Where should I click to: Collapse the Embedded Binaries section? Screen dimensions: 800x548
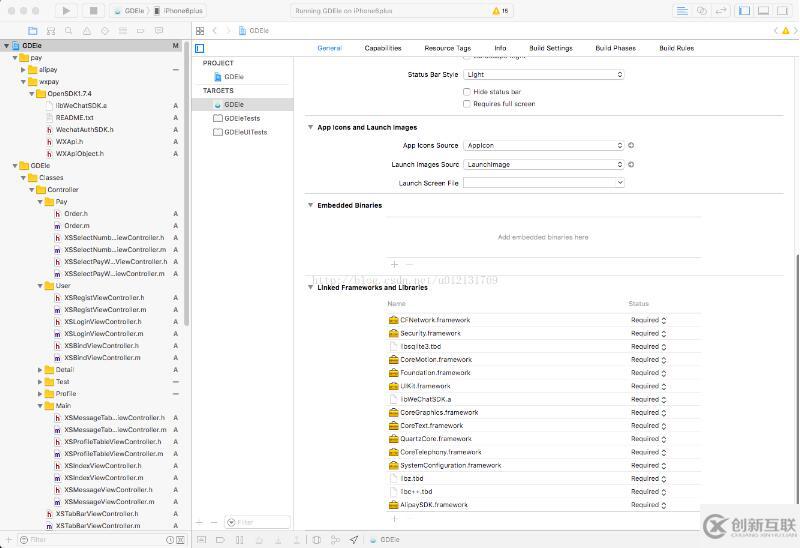(x=310, y=205)
